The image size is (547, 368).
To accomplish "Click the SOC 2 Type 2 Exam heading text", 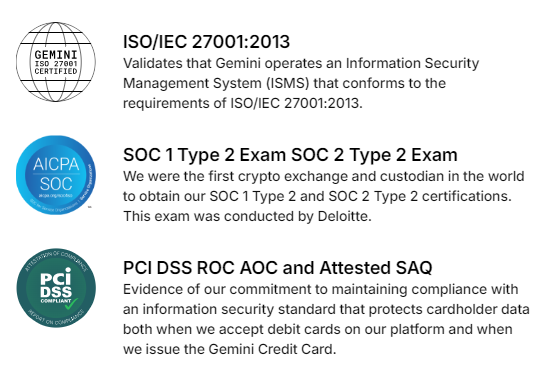I will coord(374,155).
